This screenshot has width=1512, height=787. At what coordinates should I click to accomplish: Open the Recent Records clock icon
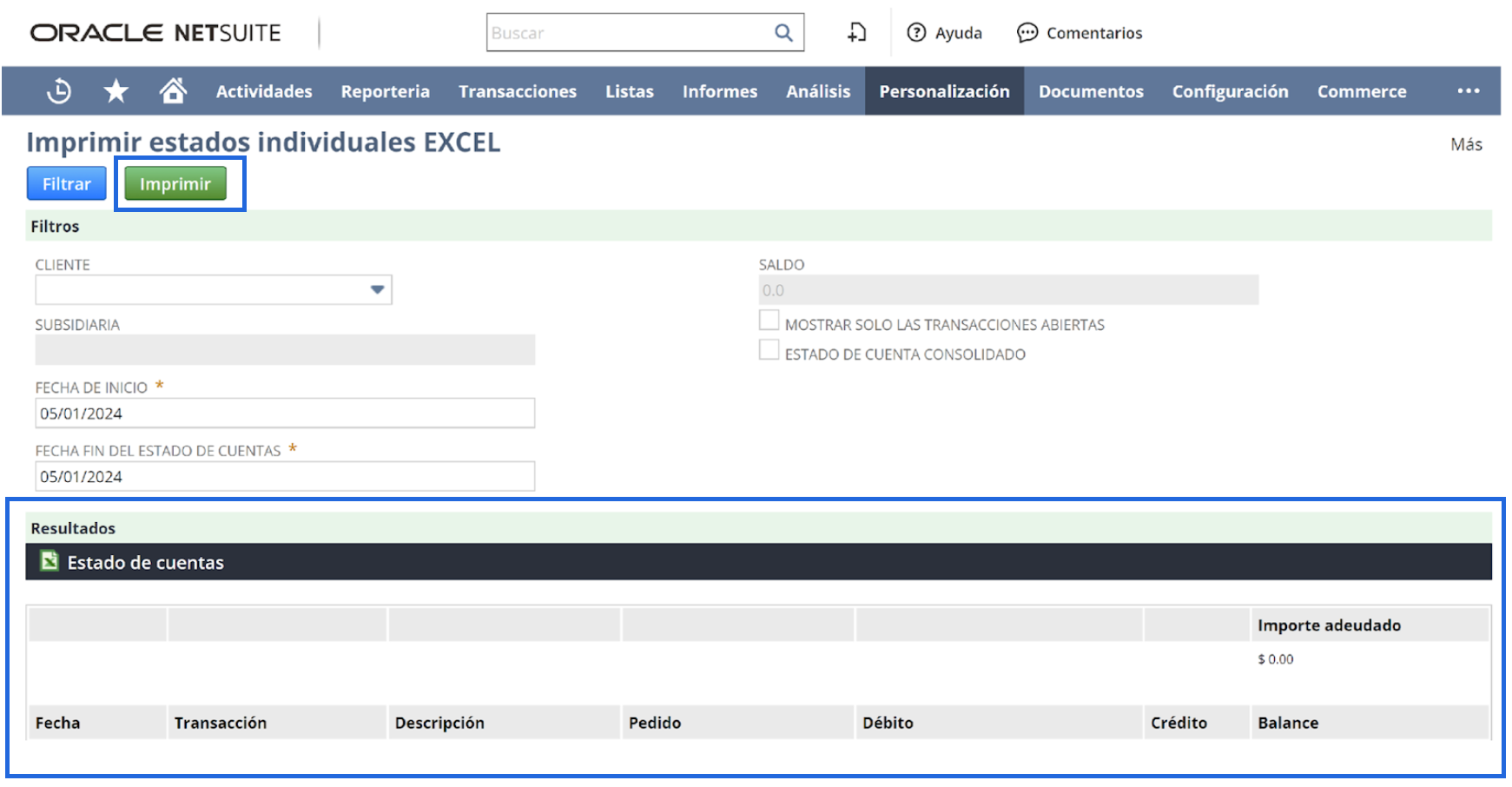pos(59,91)
